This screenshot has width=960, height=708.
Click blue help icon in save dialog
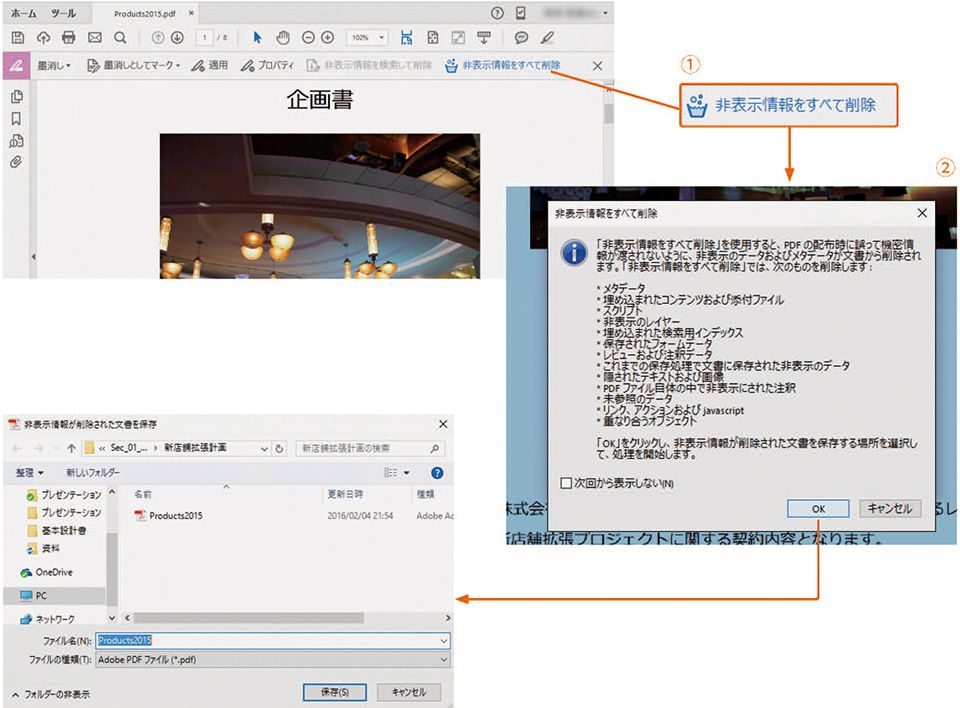pos(437,473)
